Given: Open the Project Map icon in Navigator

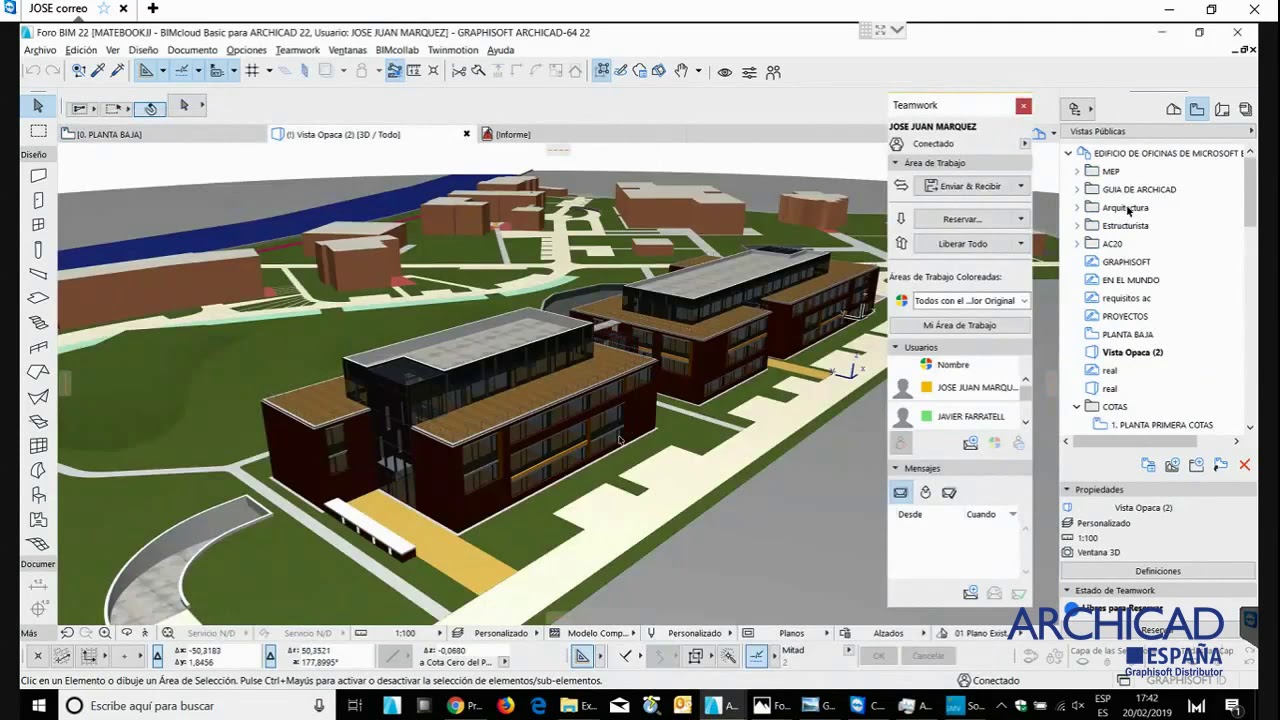Looking at the screenshot, I should 1173,109.
